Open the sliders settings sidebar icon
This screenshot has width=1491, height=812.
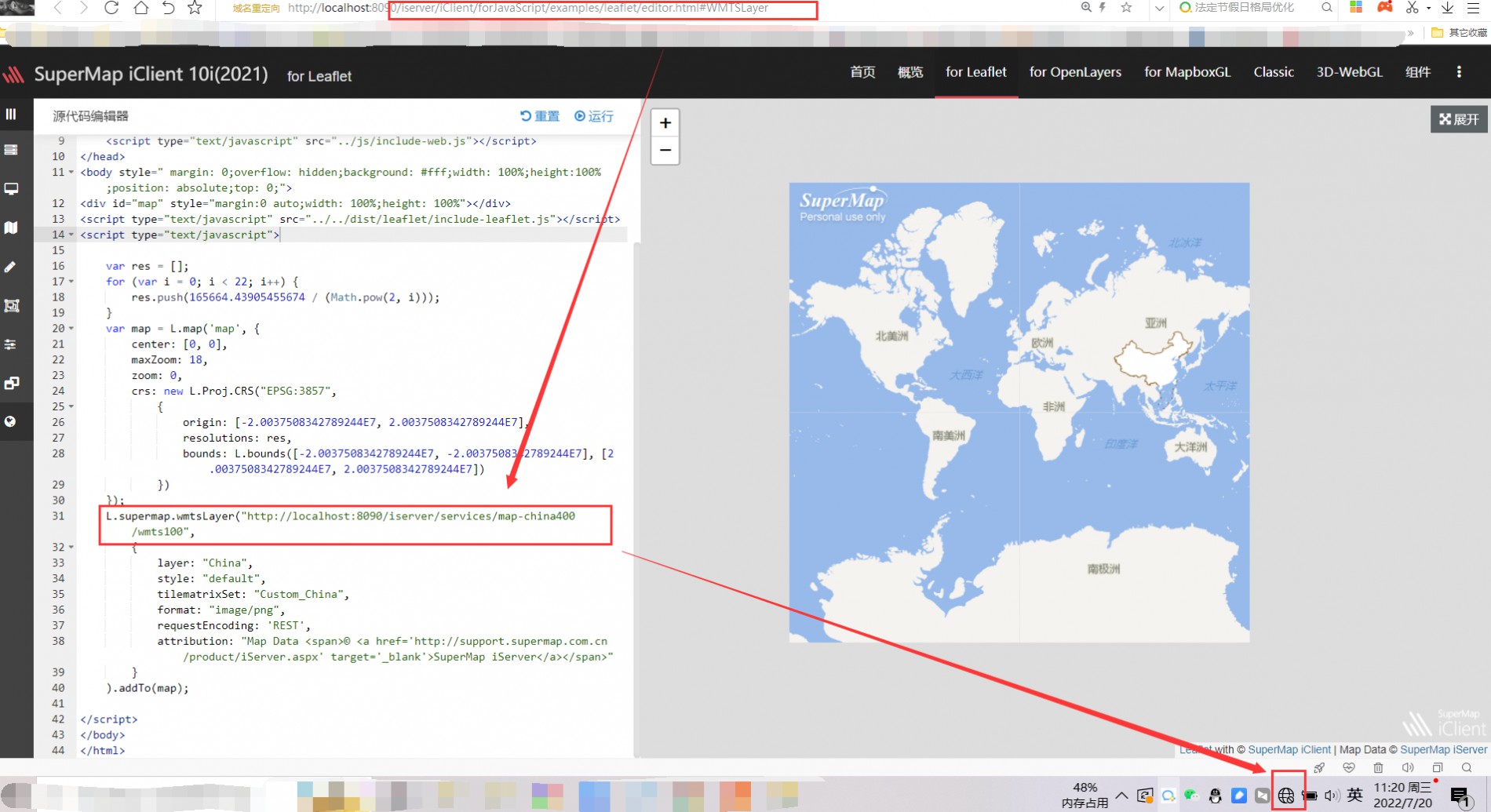(x=11, y=344)
